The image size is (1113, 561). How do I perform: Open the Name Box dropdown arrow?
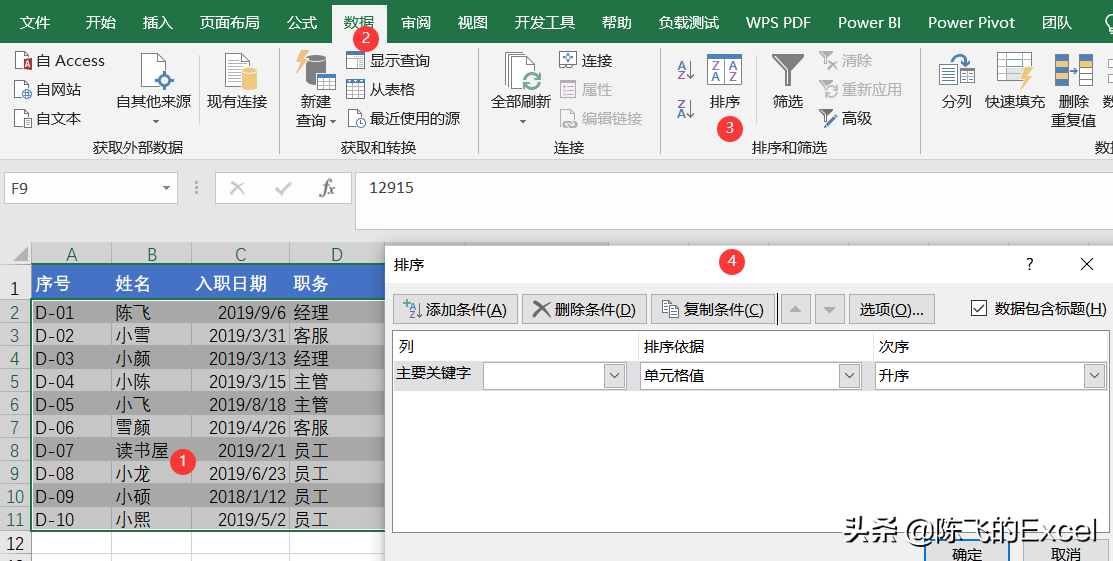(166, 188)
